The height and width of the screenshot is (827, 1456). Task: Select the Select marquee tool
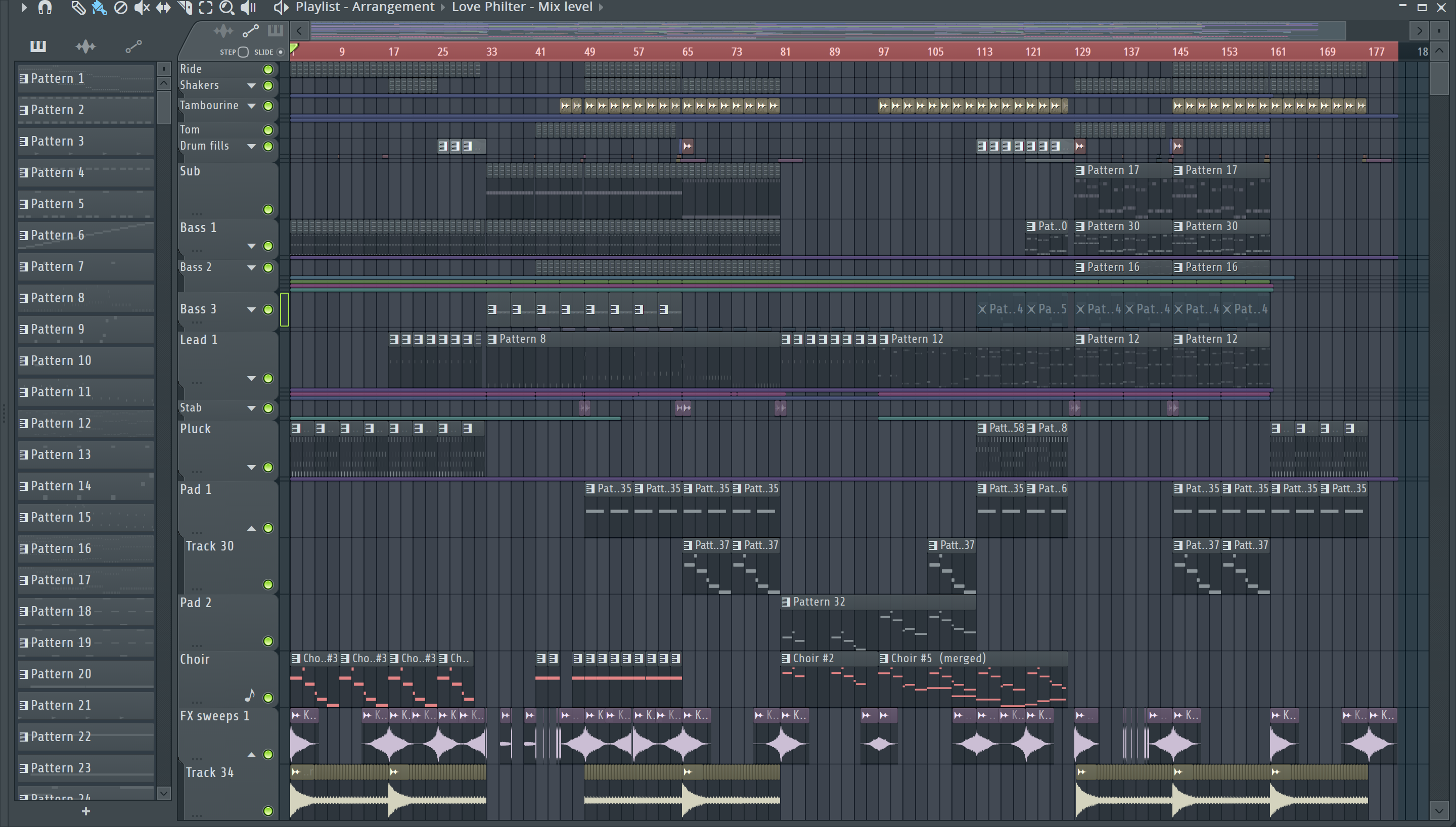pos(206,8)
